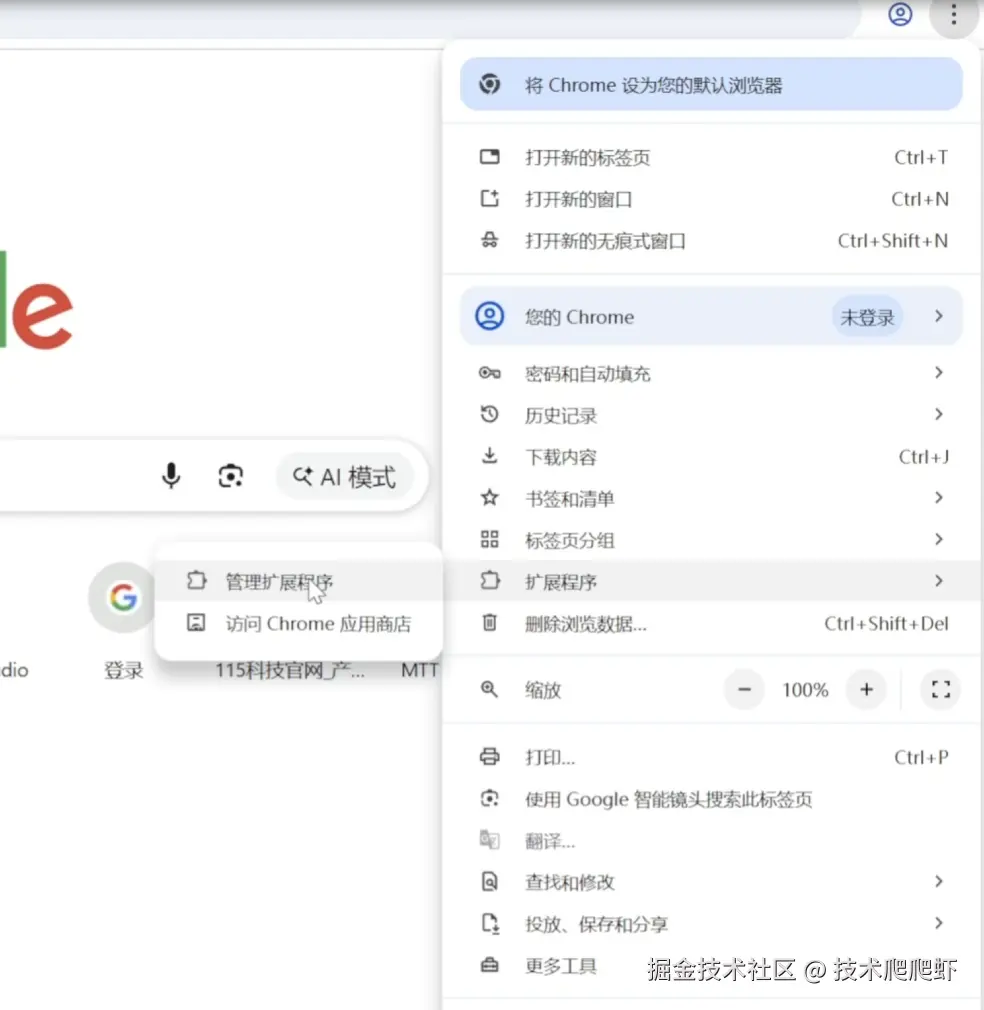
Task: Open 投放、保存和分享 entry
Action: click(x=711, y=924)
